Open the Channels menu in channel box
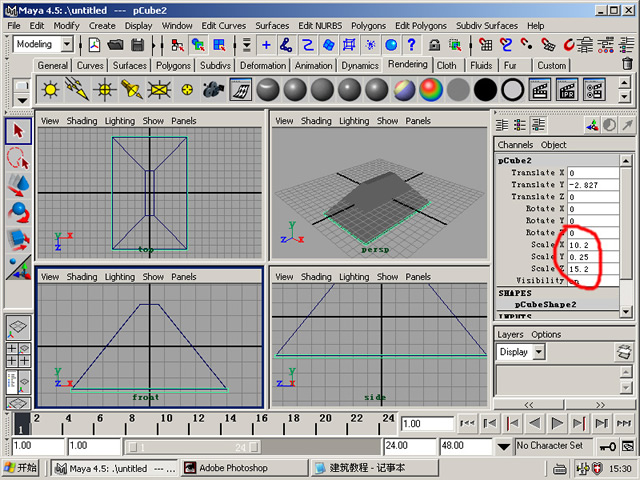640x480 pixels. pyautogui.click(x=515, y=144)
